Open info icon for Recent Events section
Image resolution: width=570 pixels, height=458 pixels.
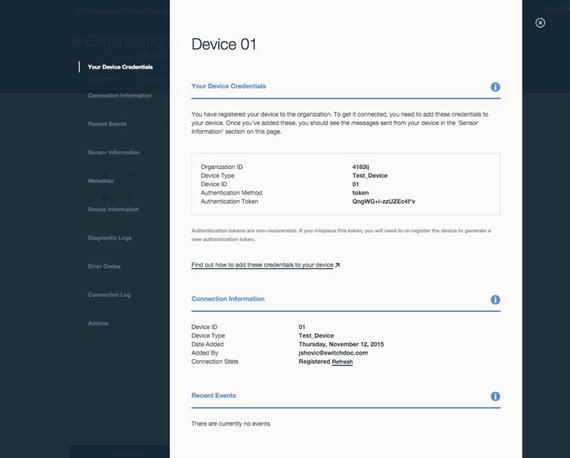[x=495, y=396]
